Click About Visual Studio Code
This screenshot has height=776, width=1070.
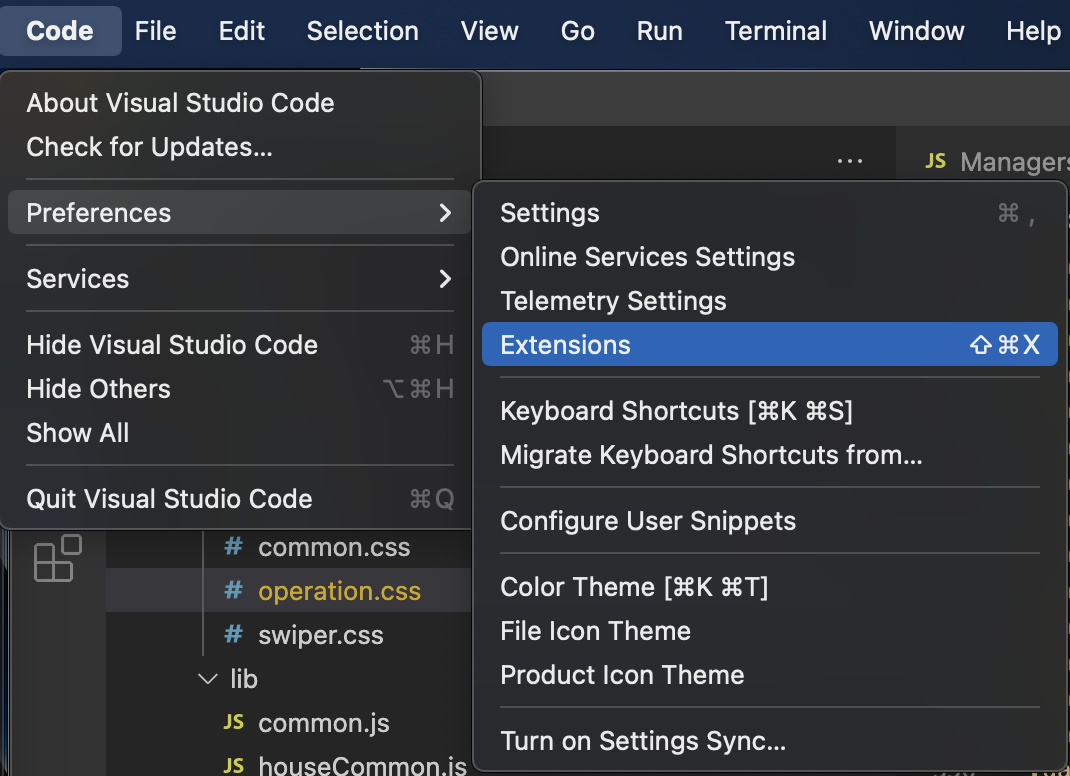pyautogui.click(x=179, y=102)
